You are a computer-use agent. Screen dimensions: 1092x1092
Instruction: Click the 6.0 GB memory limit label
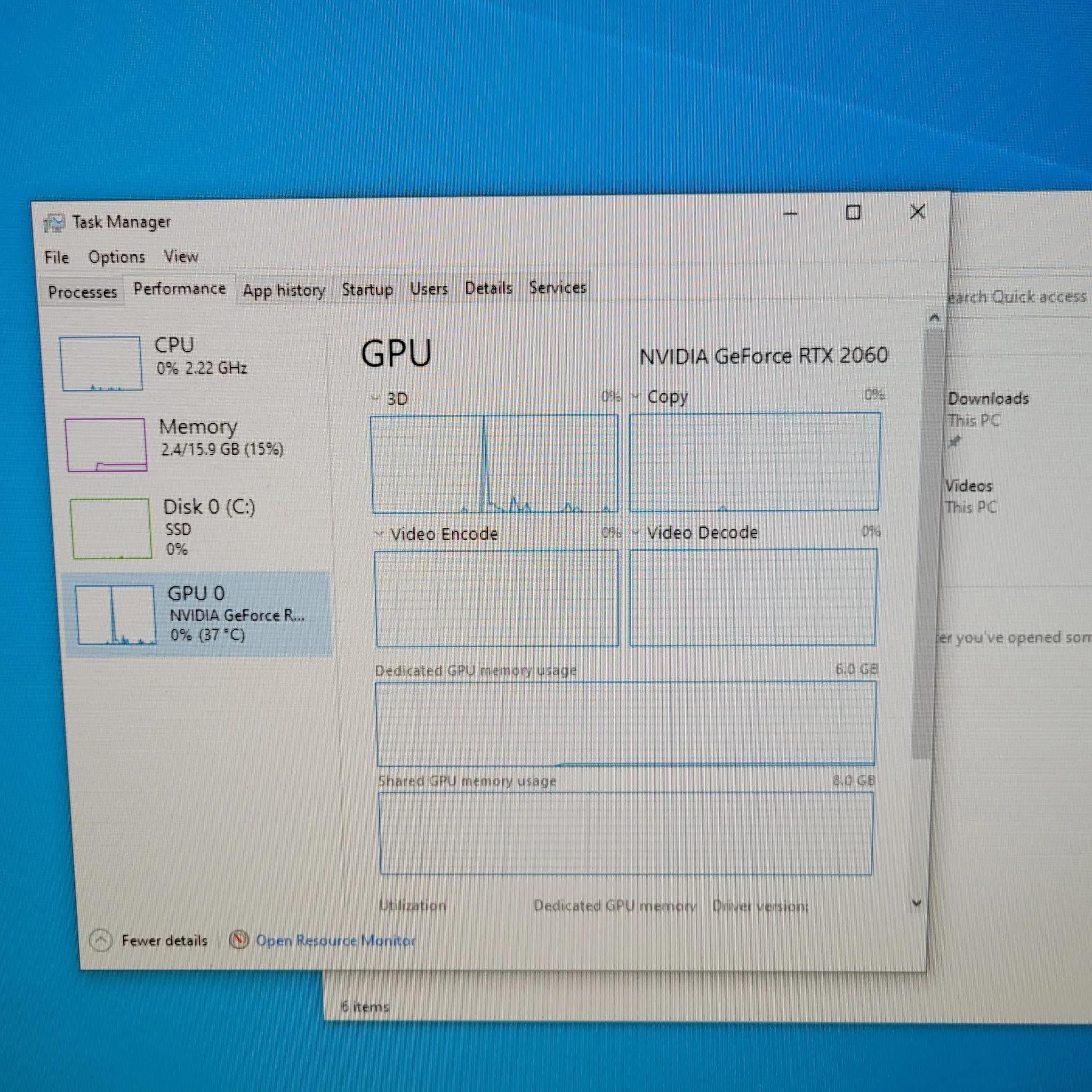[856, 669]
